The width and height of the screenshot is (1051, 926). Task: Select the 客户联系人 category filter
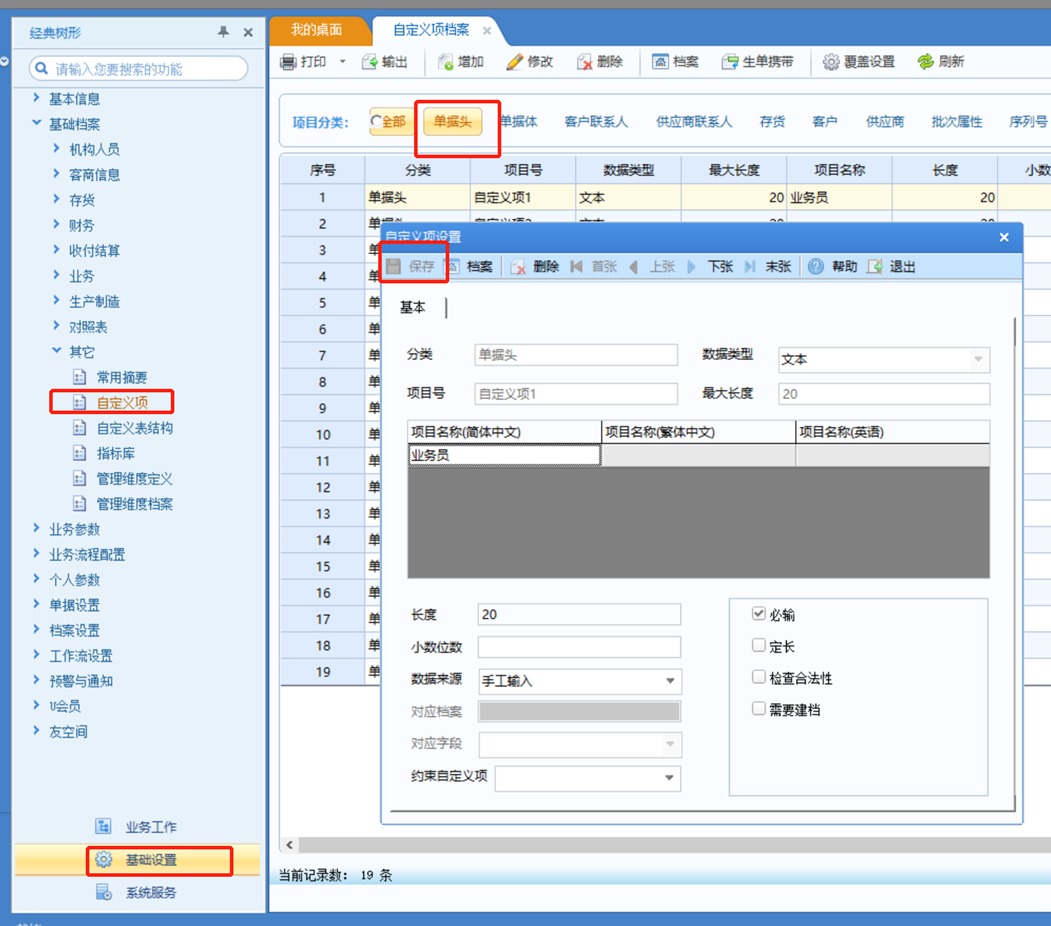[x=596, y=121]
